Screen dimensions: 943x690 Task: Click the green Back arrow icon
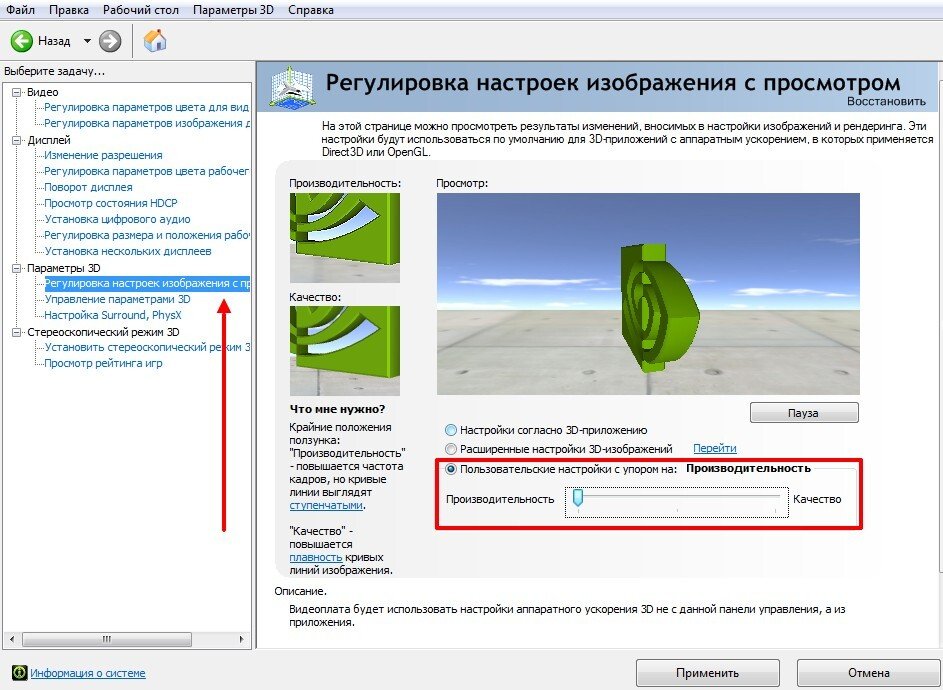click(x=22, y=41)
